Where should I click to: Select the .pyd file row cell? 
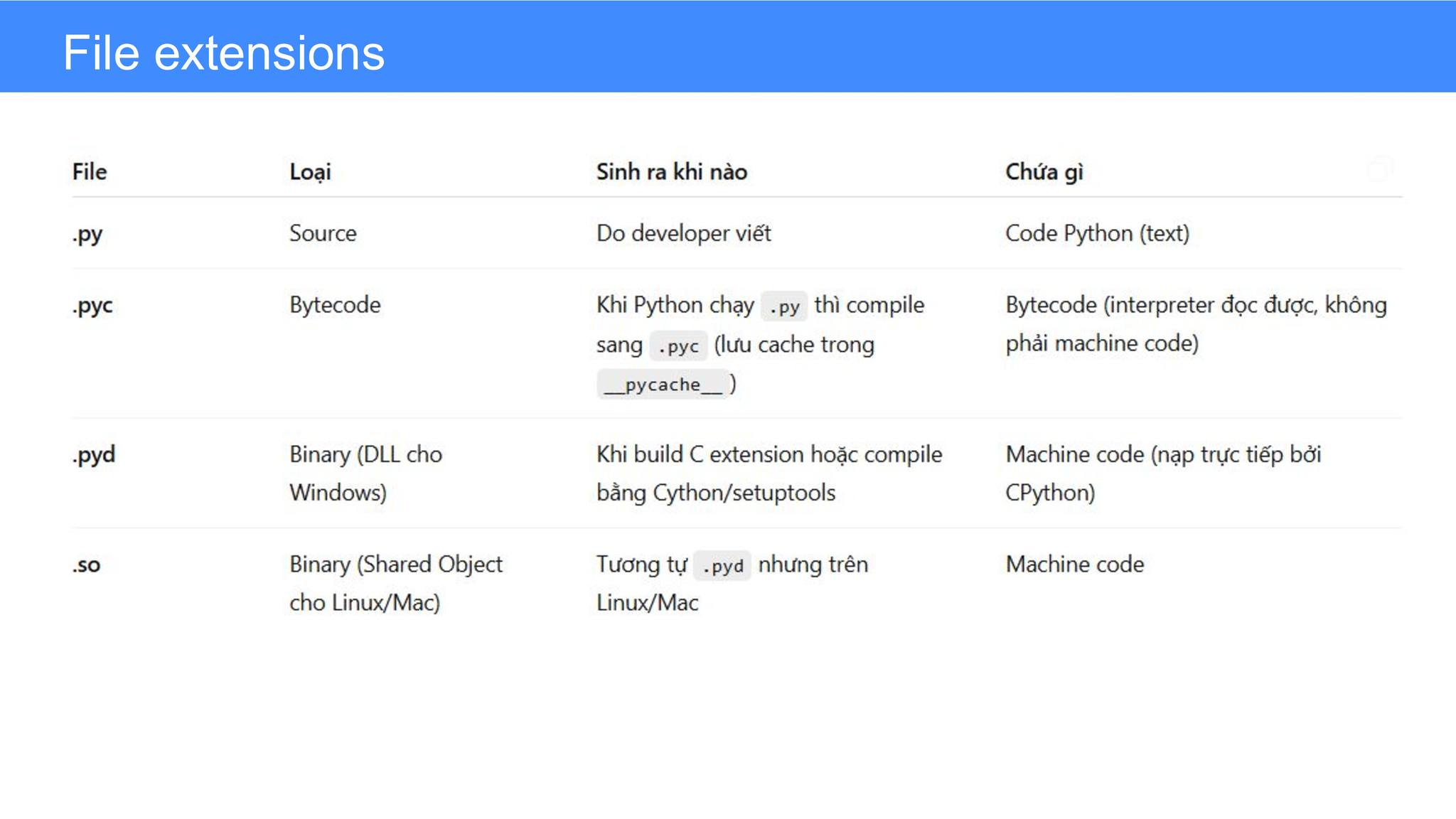(93, 454)
